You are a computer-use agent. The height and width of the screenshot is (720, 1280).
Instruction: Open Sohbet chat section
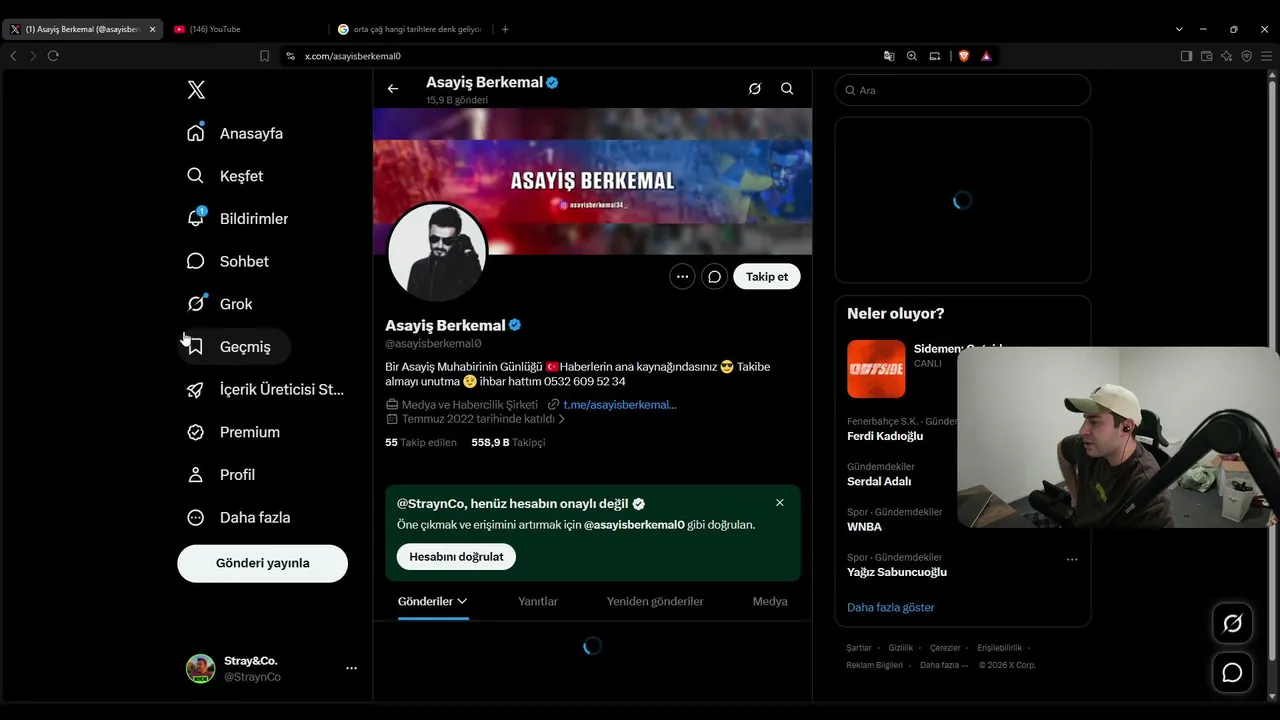click(x=228, y=261)
